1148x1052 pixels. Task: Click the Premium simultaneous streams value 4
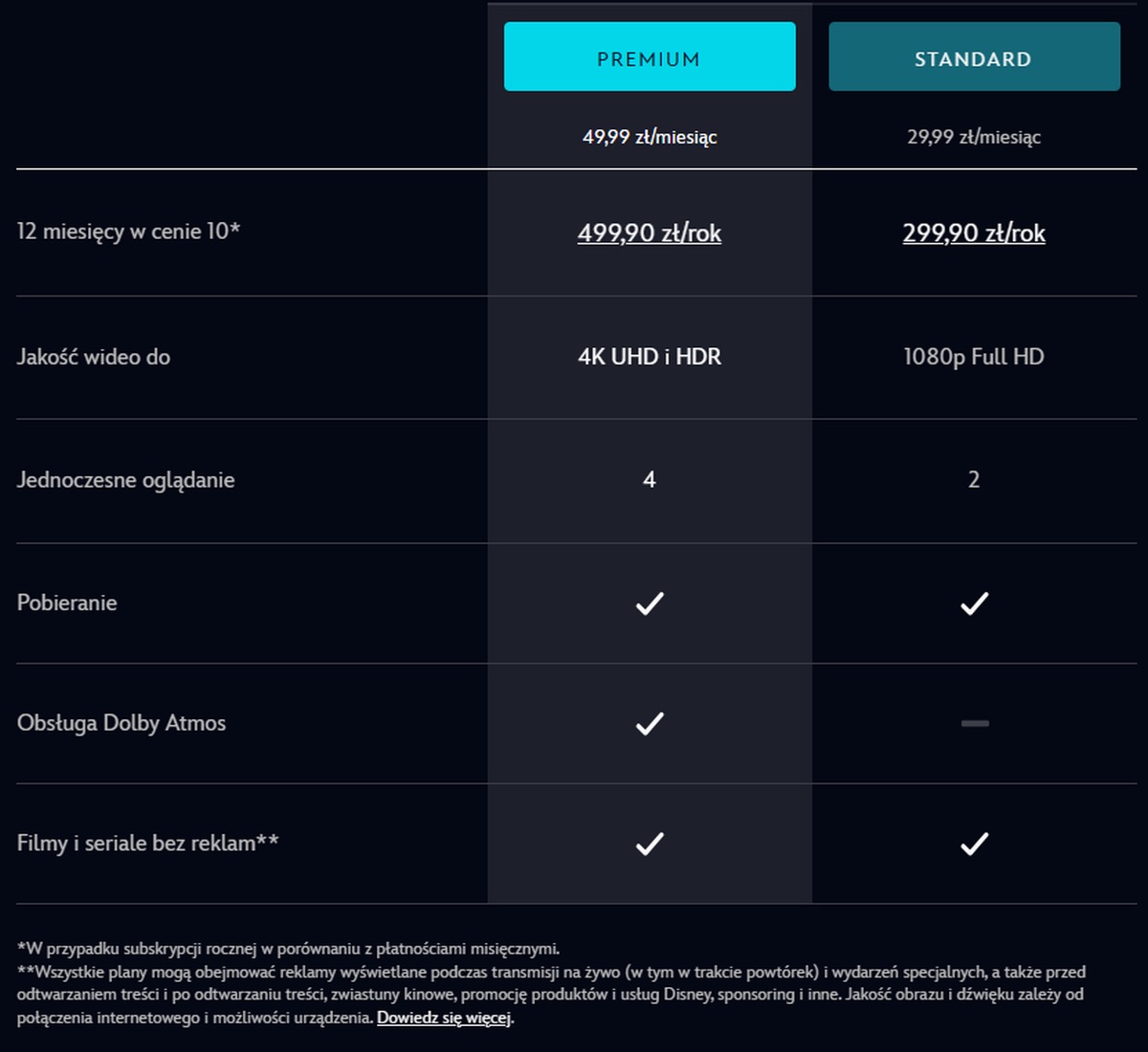coord(650,480)
